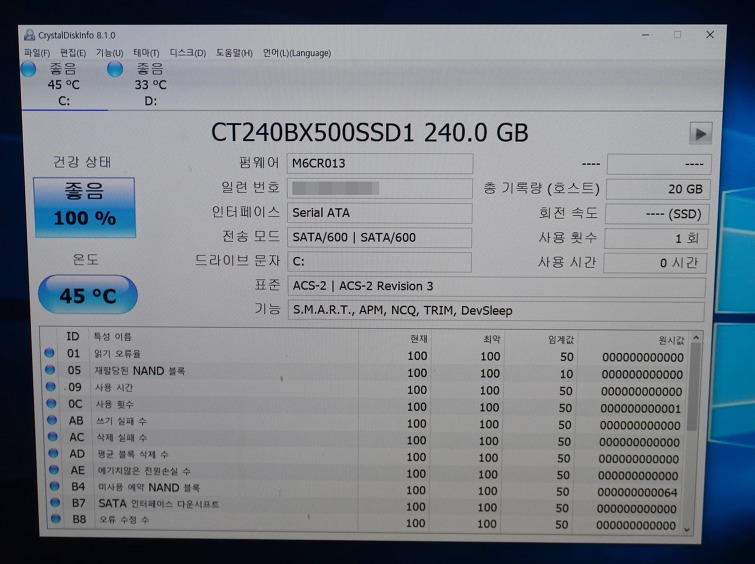Open the 도움말(H) menu

point(234,53)
